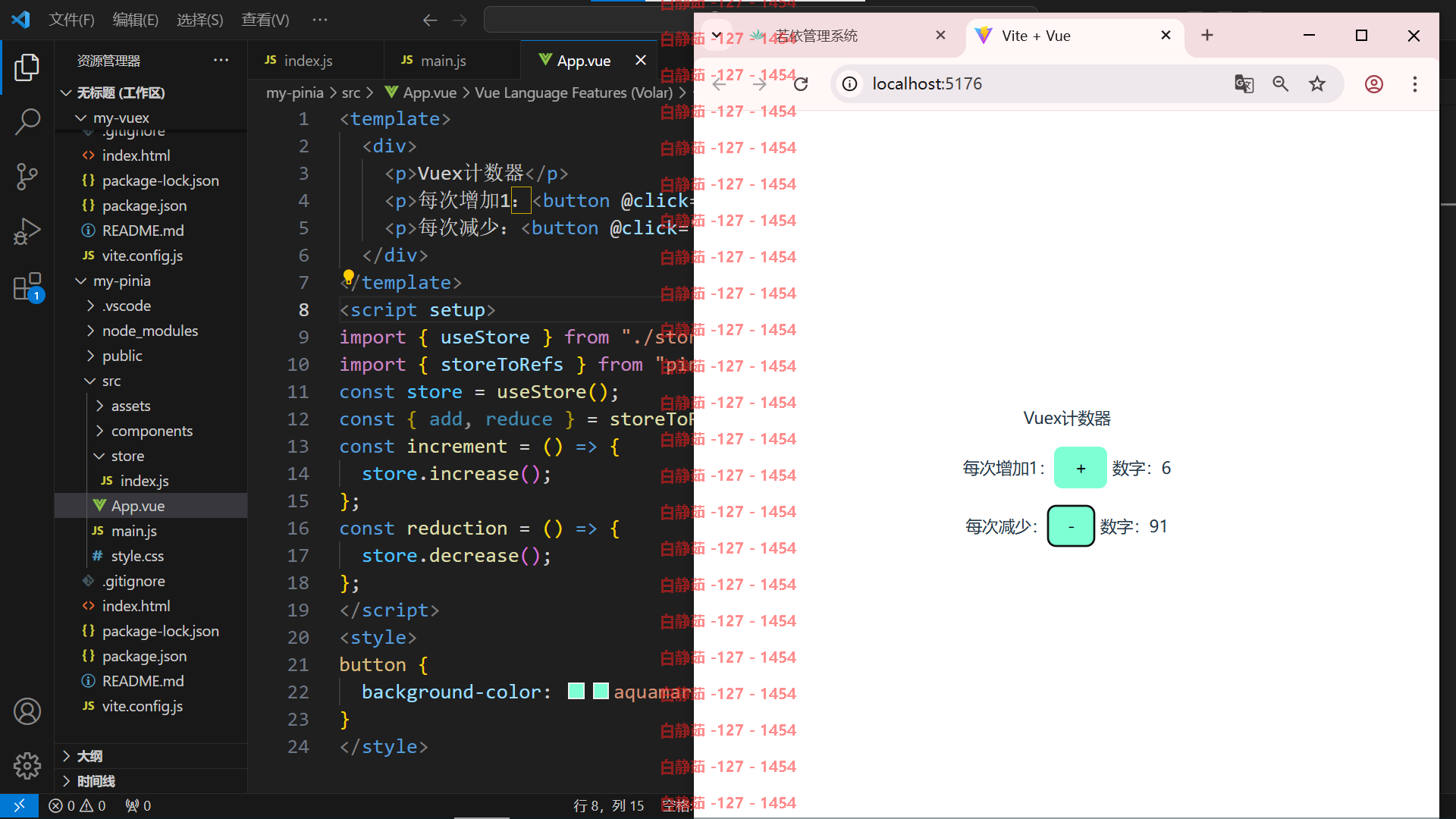Click the - decrement button on page
Image resolution: width=1456 pixels, height=819 pixels.
coord(1071,526)
